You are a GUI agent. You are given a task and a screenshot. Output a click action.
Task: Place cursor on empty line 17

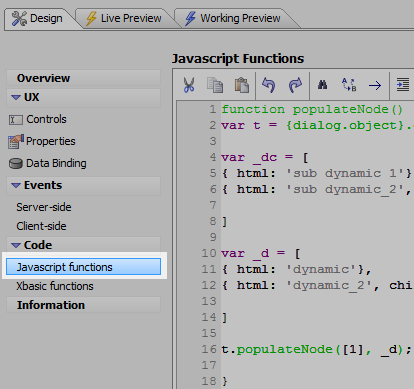[x=317, y=365]
